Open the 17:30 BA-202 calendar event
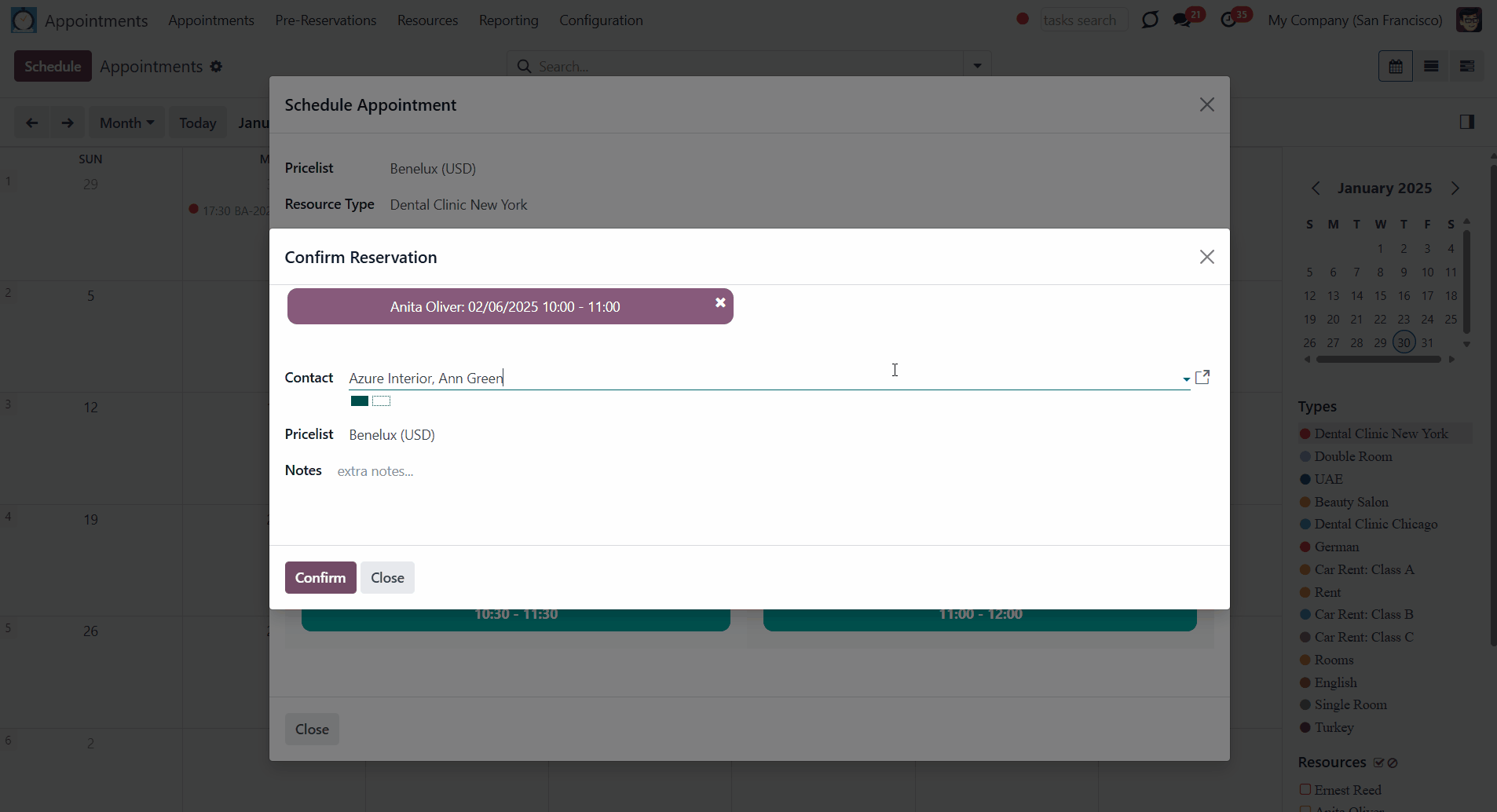The image size is (1497, 812). [x=229, y=210]
